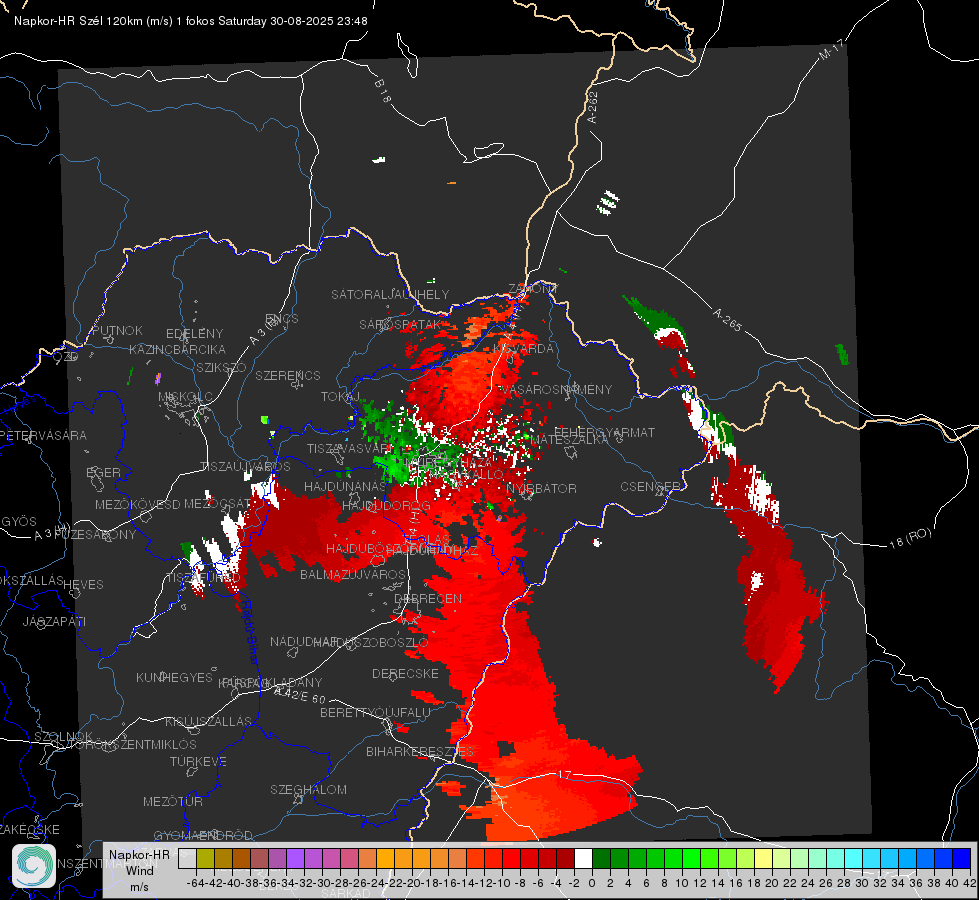
Task: Click the KISUJSZALLAS label
Action: pyautogui.click(x=209, y=721)
